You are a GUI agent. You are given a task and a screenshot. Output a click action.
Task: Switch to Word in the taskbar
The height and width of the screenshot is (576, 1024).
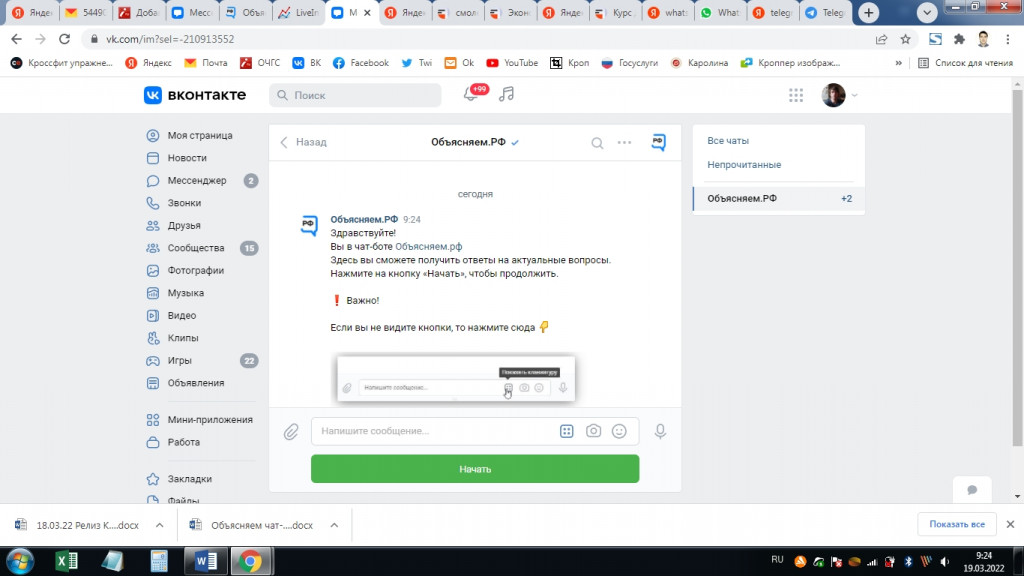205,561
